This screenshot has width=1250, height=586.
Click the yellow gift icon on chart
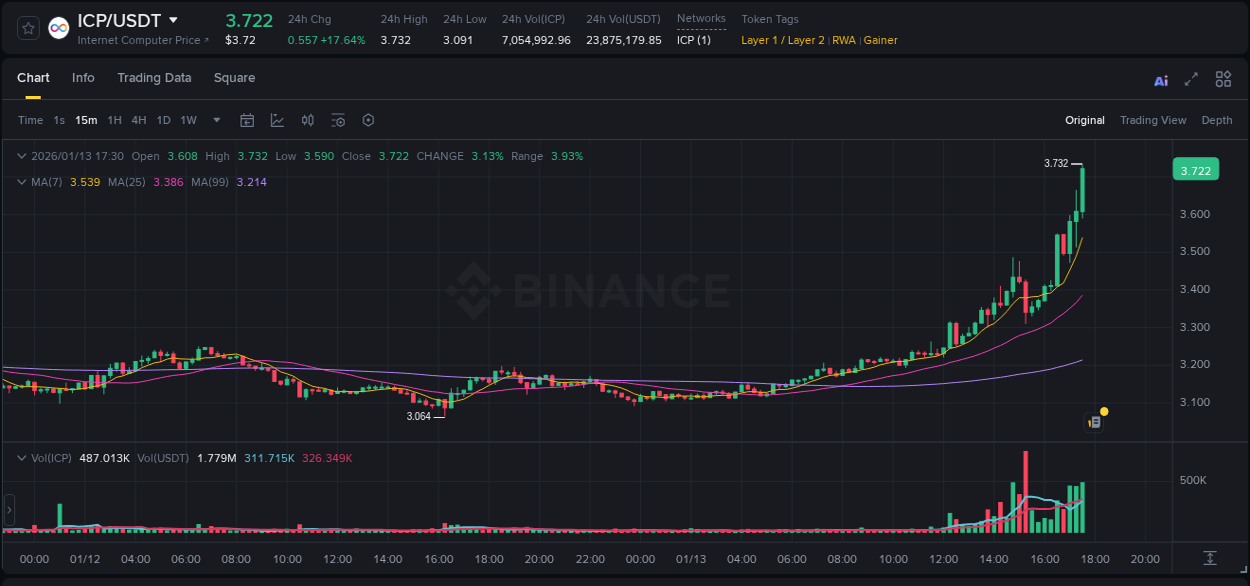click(1103, 411)
